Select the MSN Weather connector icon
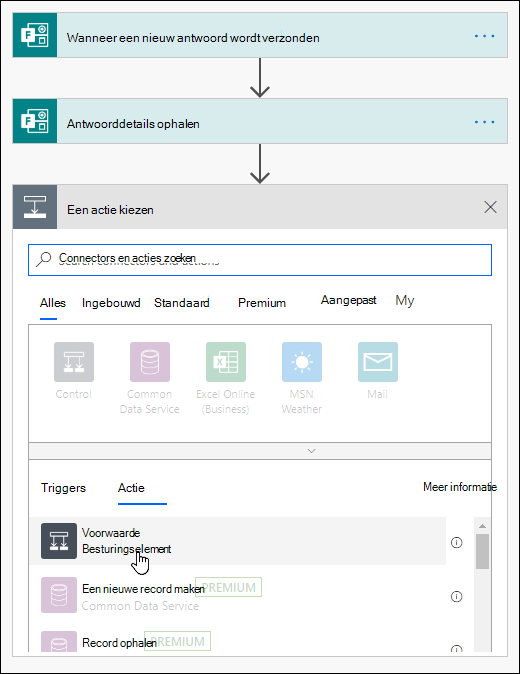Screen dimensions: 520x674 (x=302, y=362)
